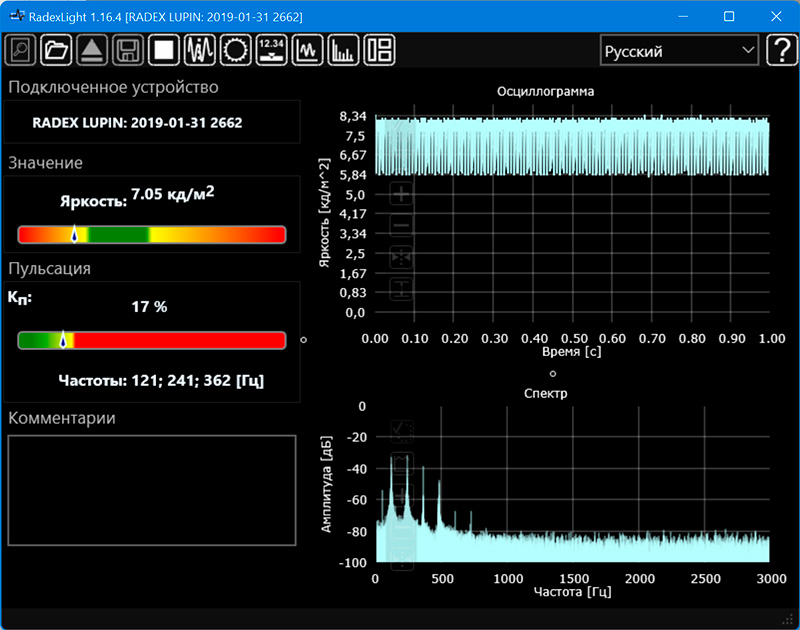Zoom in on the oscillogram with plus button
Screen dimensions: 800x630
click(x=401, y=194)
